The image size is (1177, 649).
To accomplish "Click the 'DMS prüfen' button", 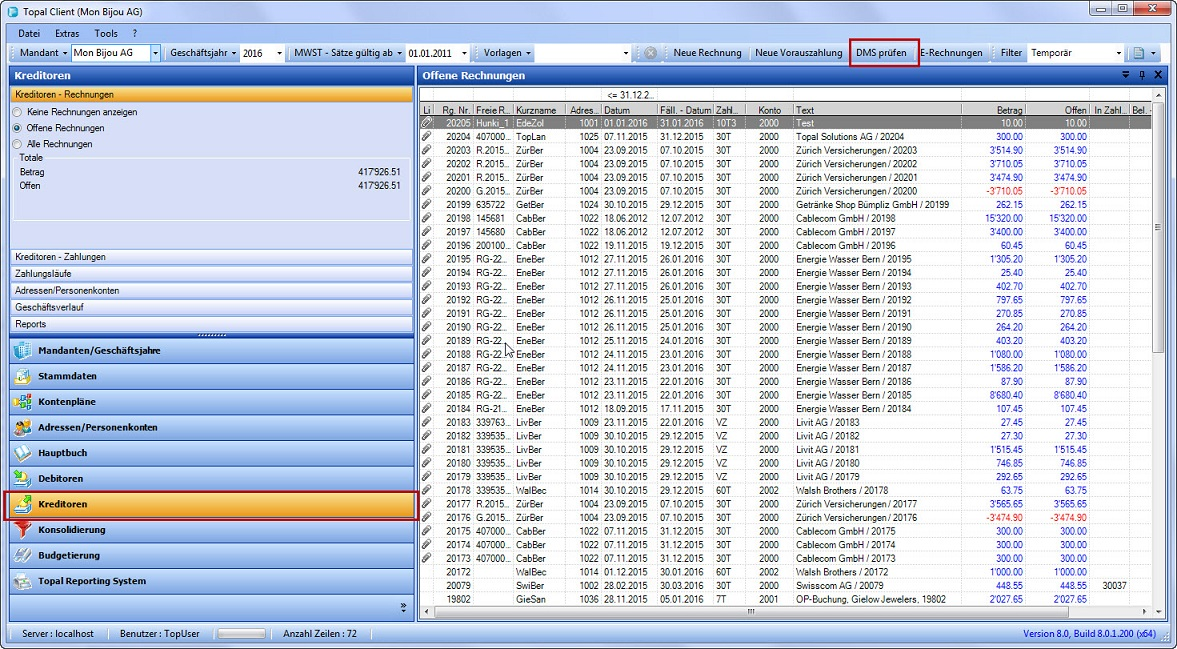I will (882, 53).
